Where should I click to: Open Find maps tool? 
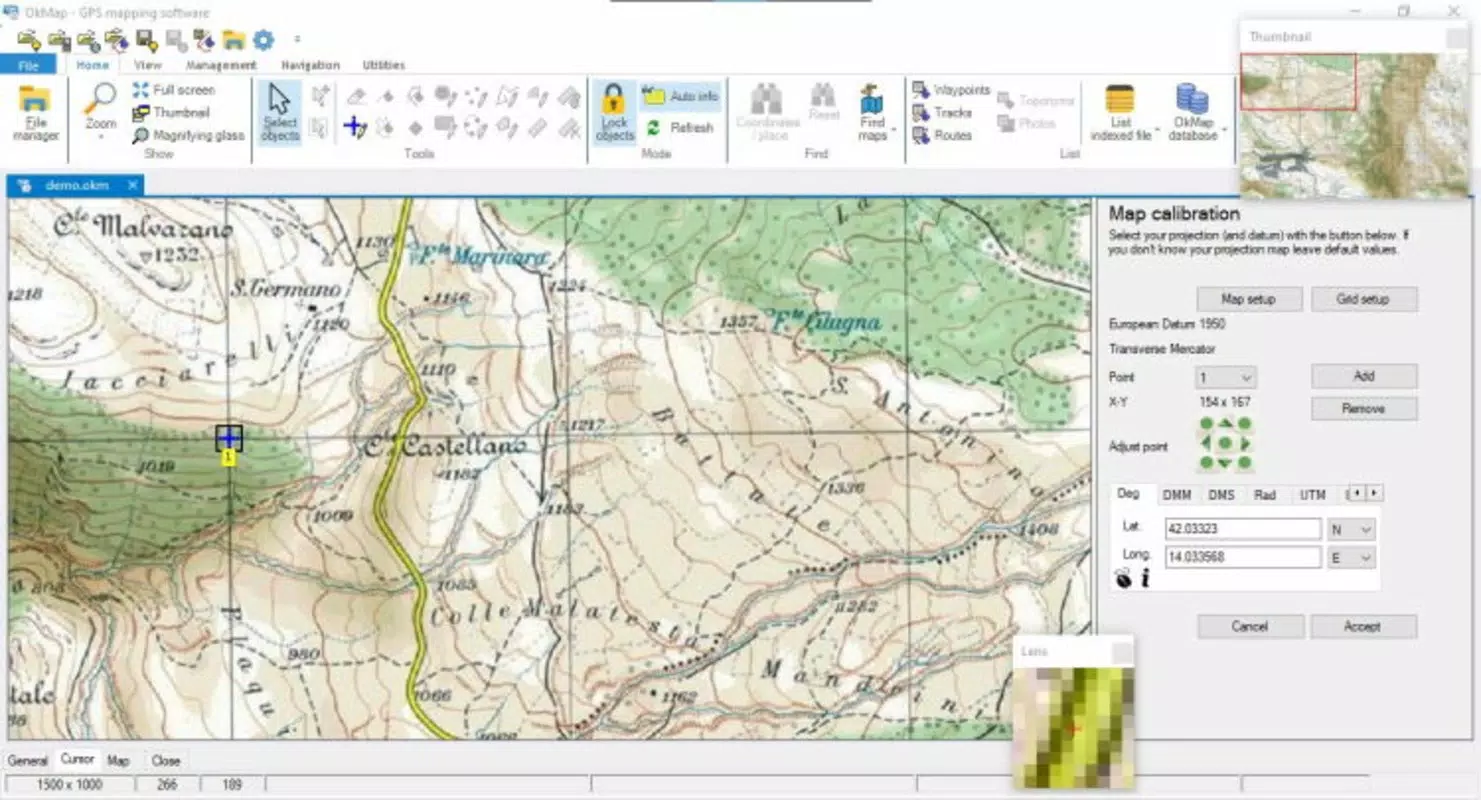tap(872, 113)
